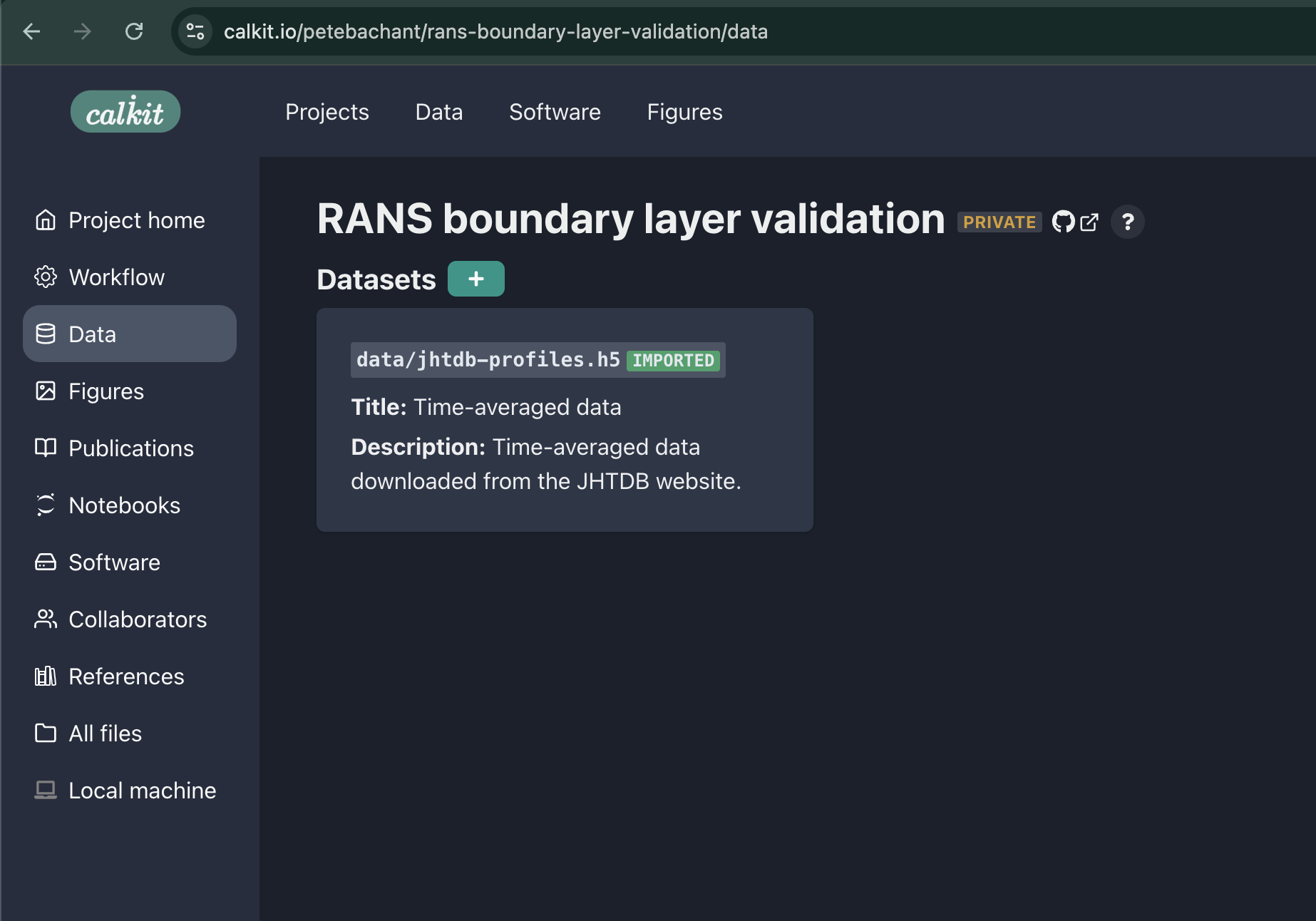The width and height of the screenshot is (1316, 921).
Task: Open All files in sidebar
Action: point(130,733)
